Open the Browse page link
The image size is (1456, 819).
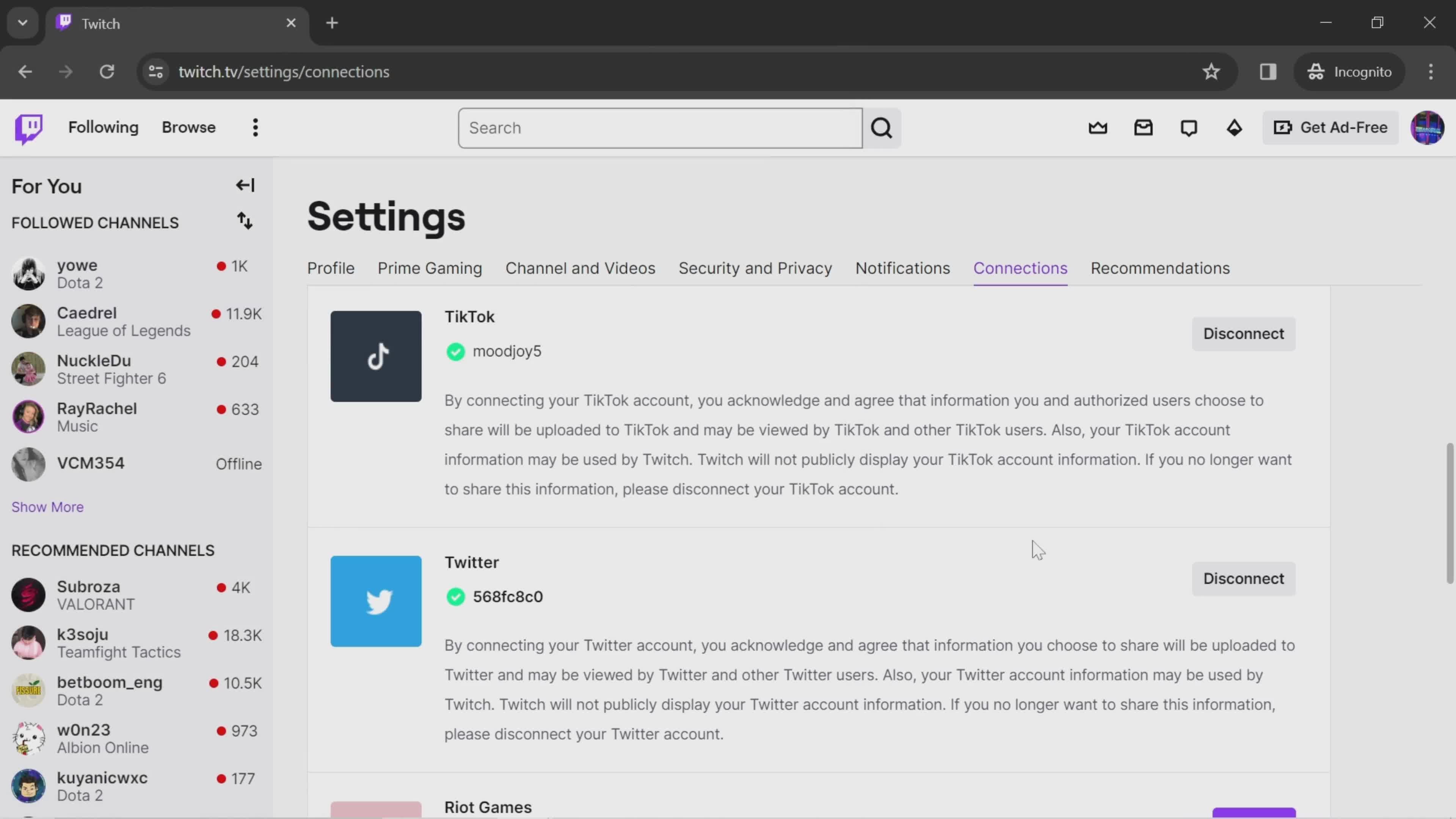coord(189,128)
